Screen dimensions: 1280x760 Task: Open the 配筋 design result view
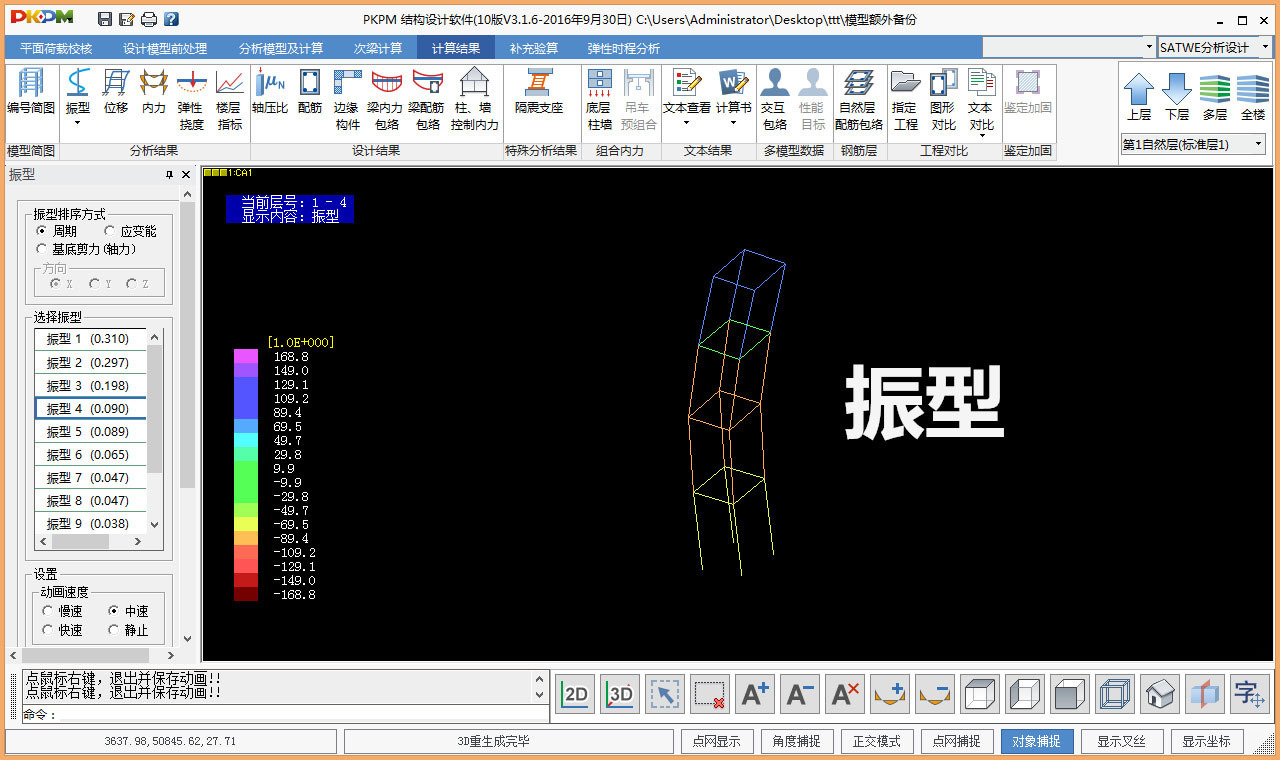308,95
